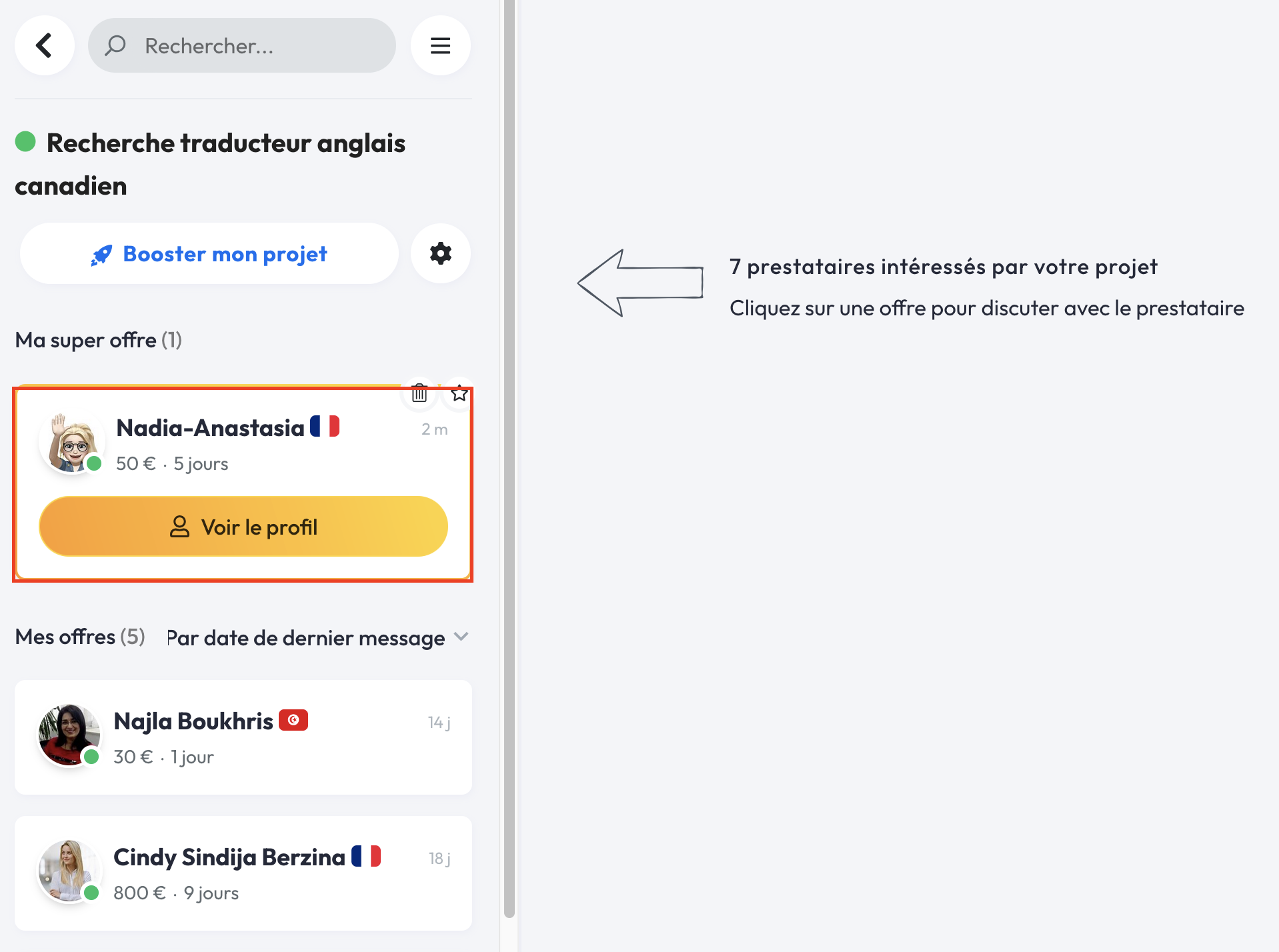This screenshot has height=952, width=1279.
Task: Click the sort dropdown chevron arrow
Action: [461, 637]
